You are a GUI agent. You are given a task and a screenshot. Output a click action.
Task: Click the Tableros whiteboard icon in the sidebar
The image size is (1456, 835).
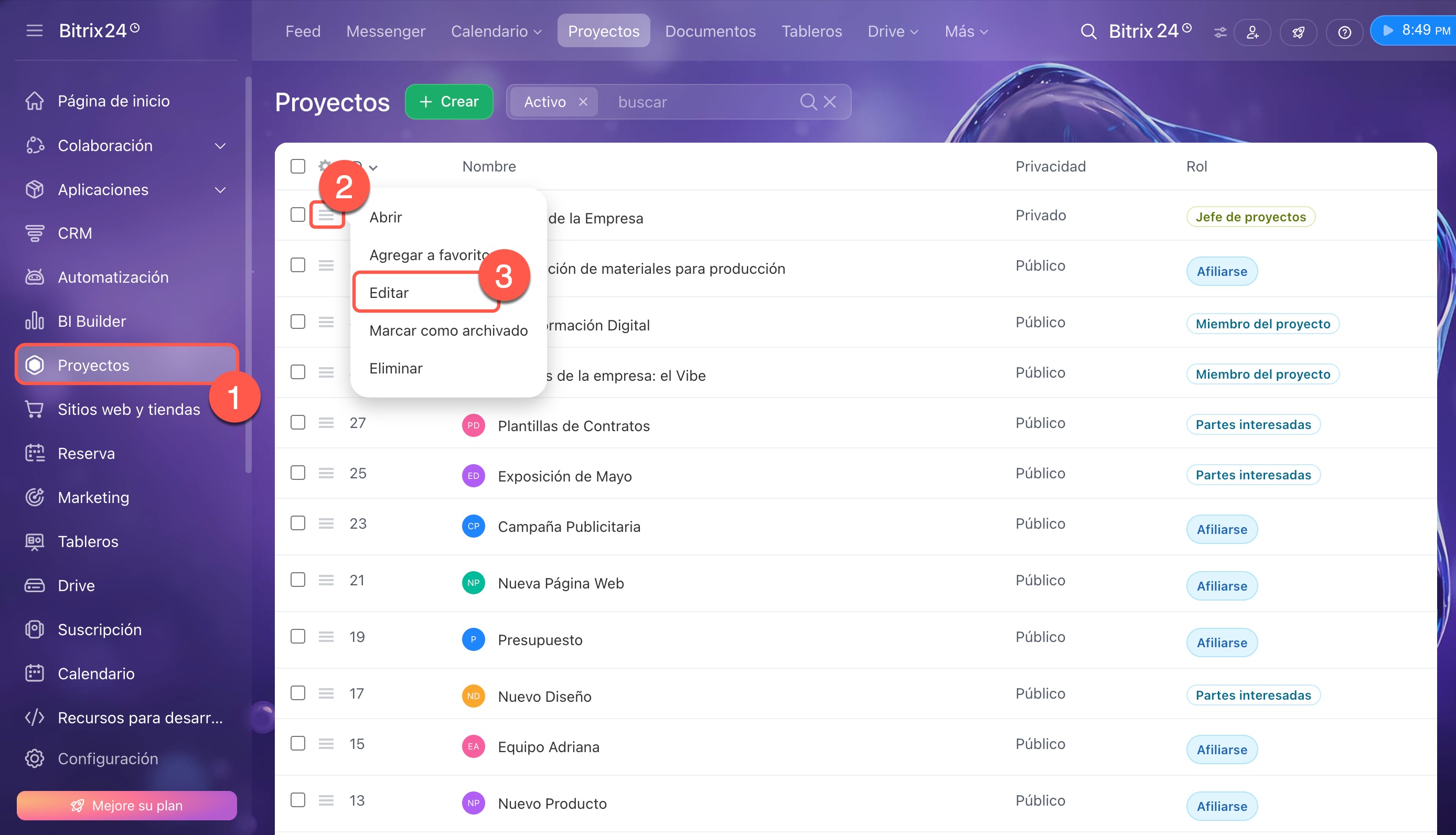35,541
